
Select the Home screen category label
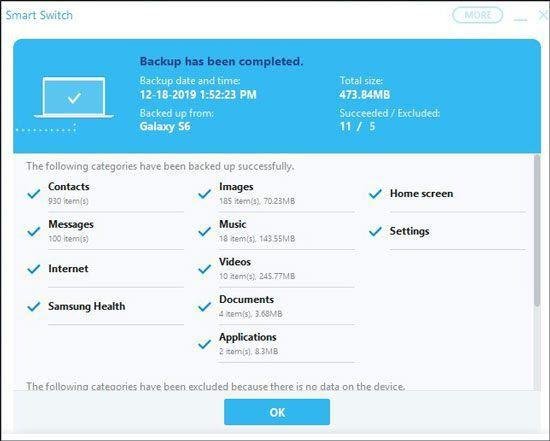(x=421, y=193)
